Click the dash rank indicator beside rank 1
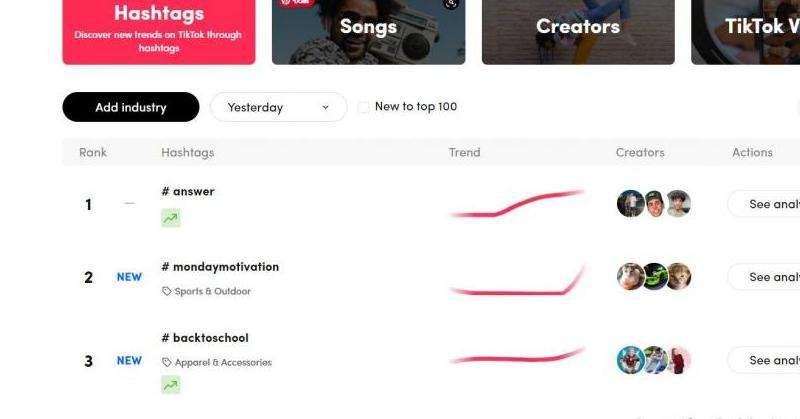The height and width of the screenshot is (419, 800). point(130,203)
